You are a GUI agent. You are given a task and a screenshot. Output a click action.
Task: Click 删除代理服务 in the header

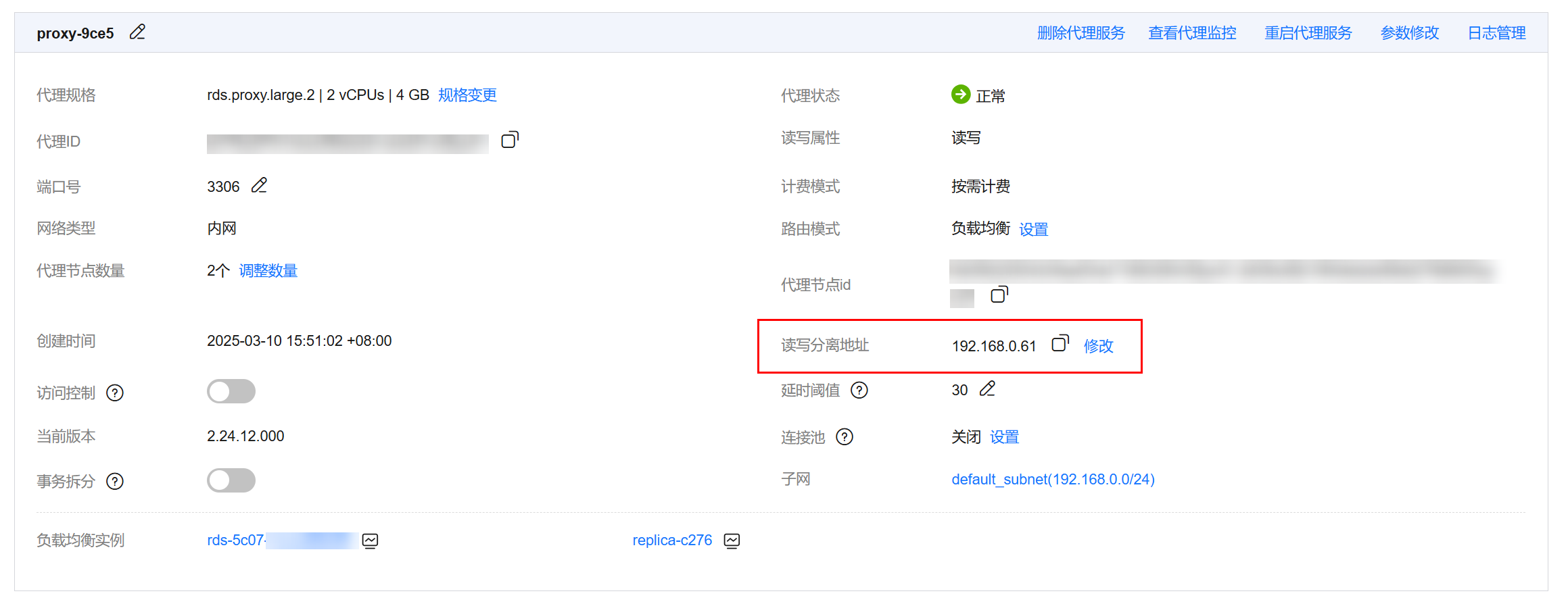click(x=1080, y=33)
